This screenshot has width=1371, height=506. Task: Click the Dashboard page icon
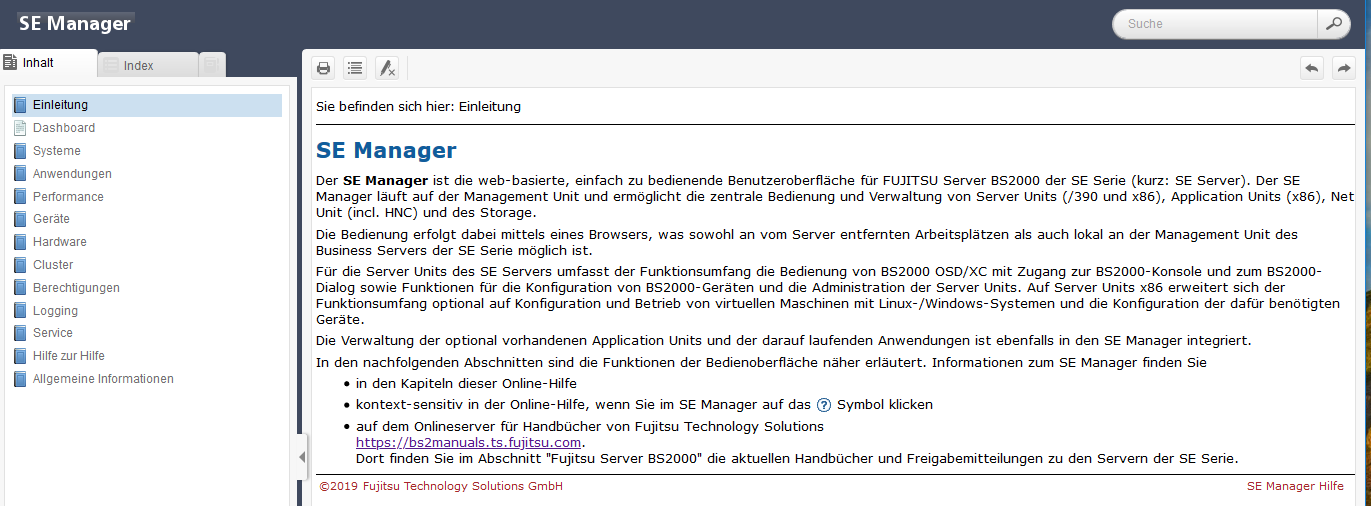click(x=20, y=128)
